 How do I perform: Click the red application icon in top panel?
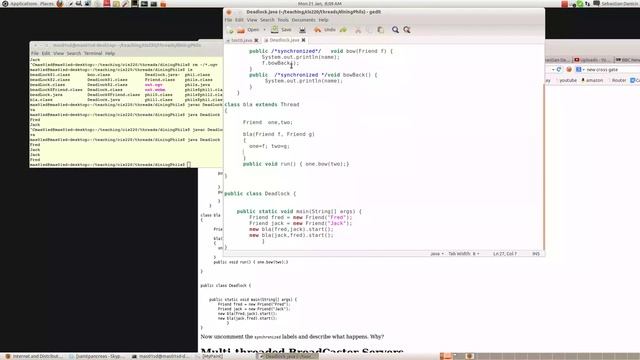point(107,4)
